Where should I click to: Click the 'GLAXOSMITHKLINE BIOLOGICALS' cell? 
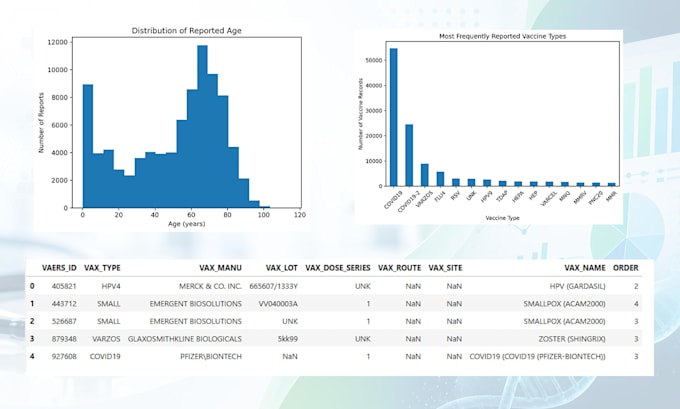tap(185, 339)
